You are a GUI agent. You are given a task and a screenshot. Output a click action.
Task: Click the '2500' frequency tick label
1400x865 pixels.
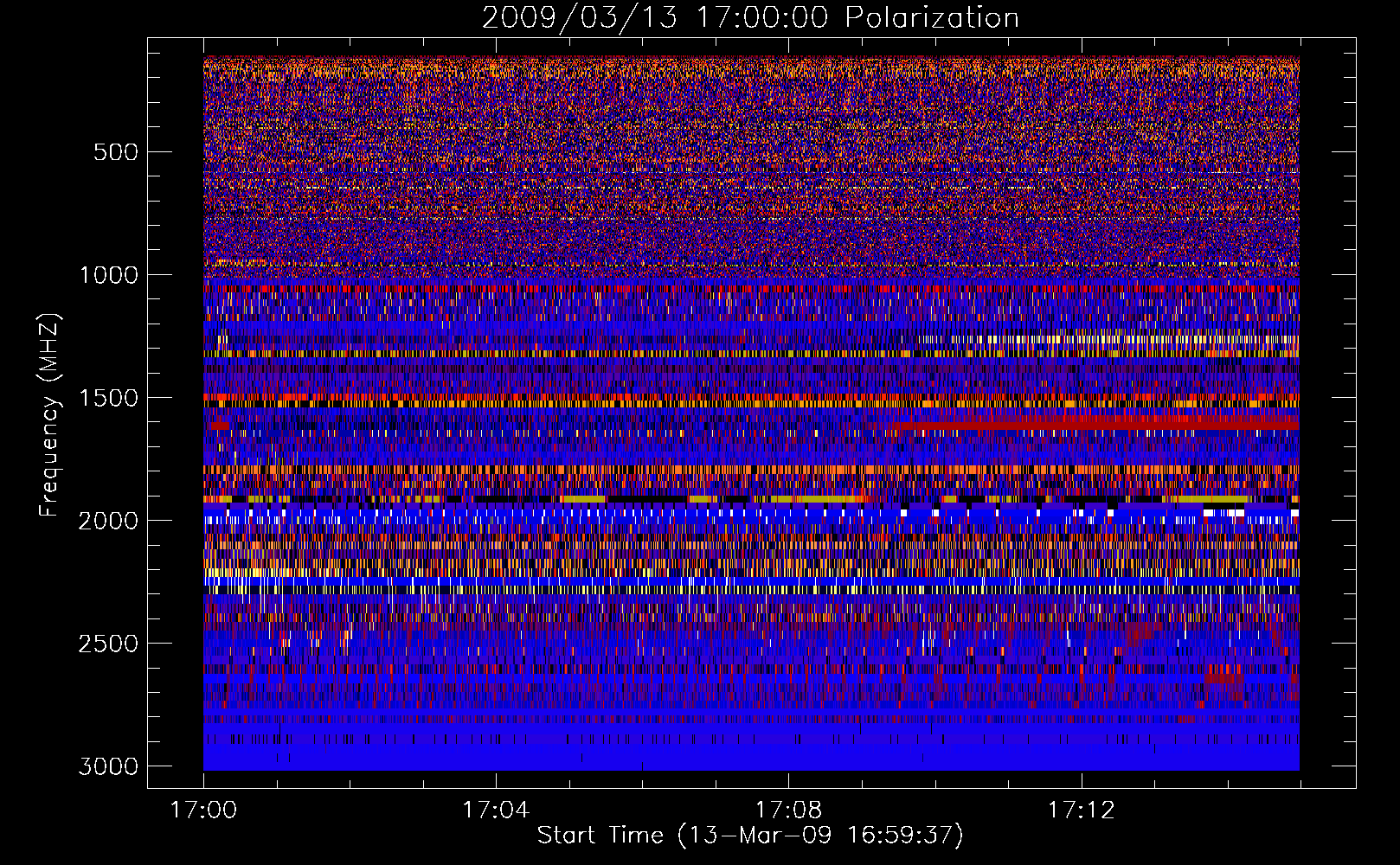(x=108, y=644)
